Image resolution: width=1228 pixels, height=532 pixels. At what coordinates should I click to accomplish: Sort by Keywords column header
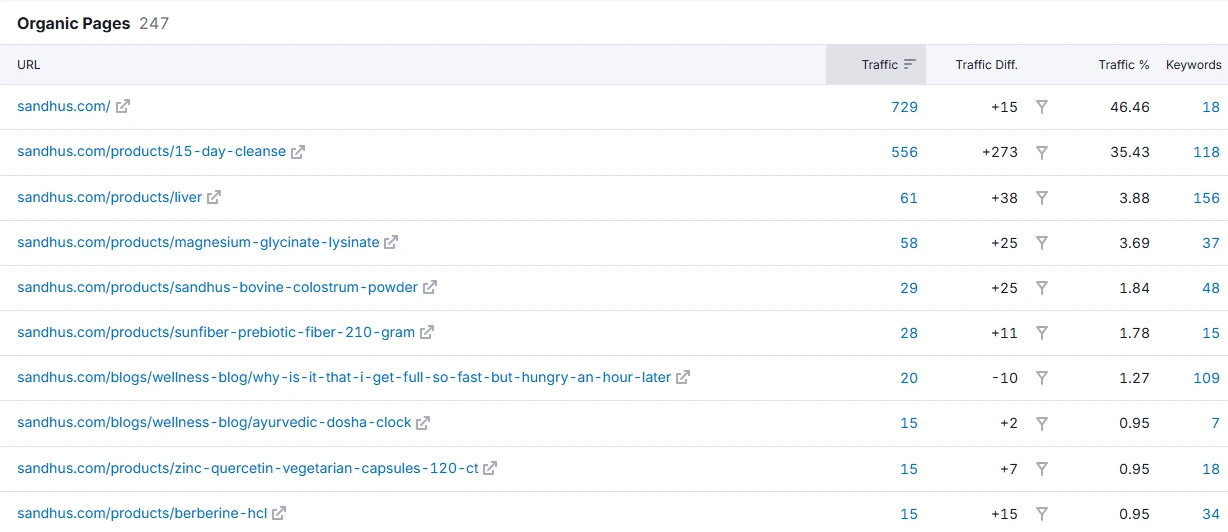coord(1193,65)
